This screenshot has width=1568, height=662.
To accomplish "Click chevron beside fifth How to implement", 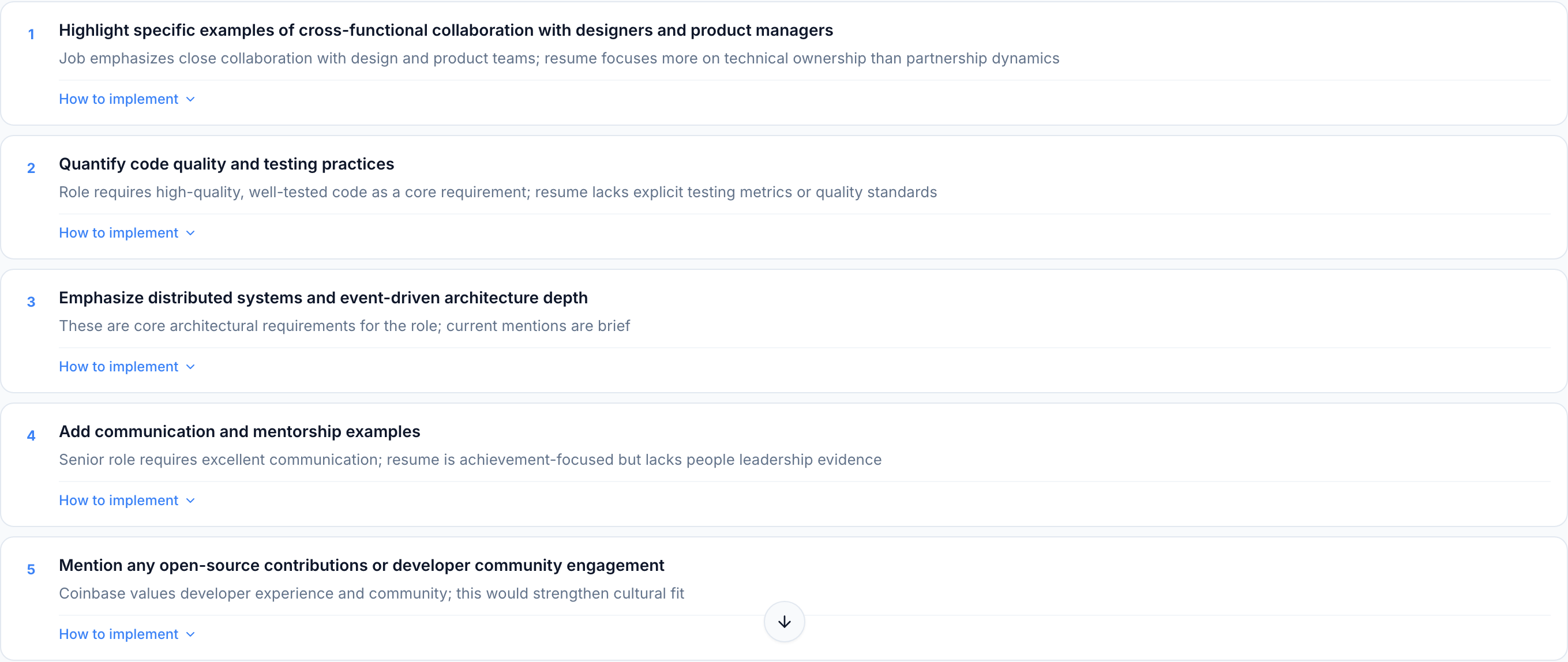I will [190, 634].
